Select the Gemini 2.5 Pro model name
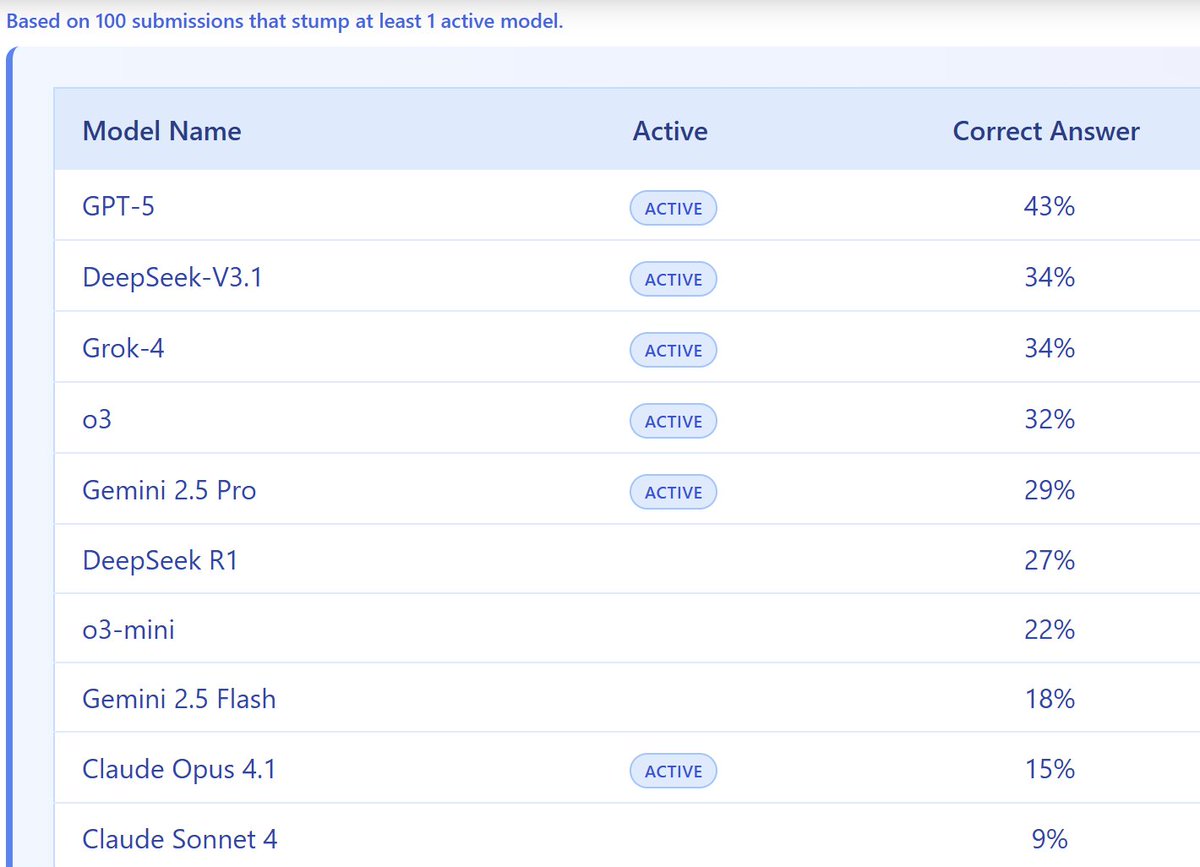 [x=169, y=492]
